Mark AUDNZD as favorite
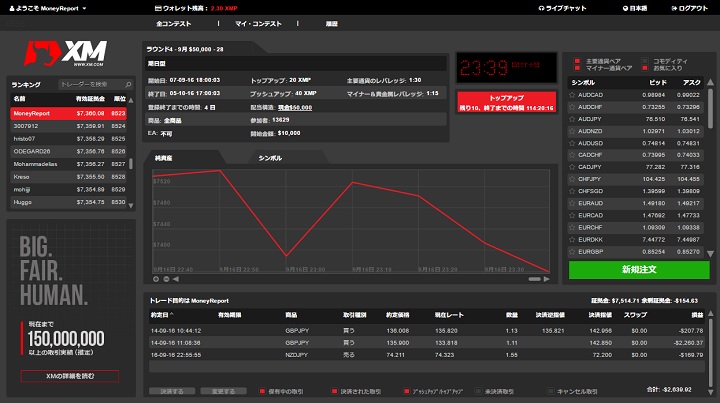The width and height of the screenshot is (720, 403). pos(572,131)
